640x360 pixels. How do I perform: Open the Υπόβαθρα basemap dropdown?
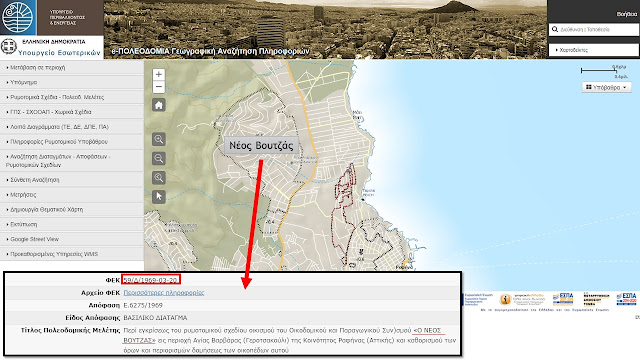[x=606, y=87]
